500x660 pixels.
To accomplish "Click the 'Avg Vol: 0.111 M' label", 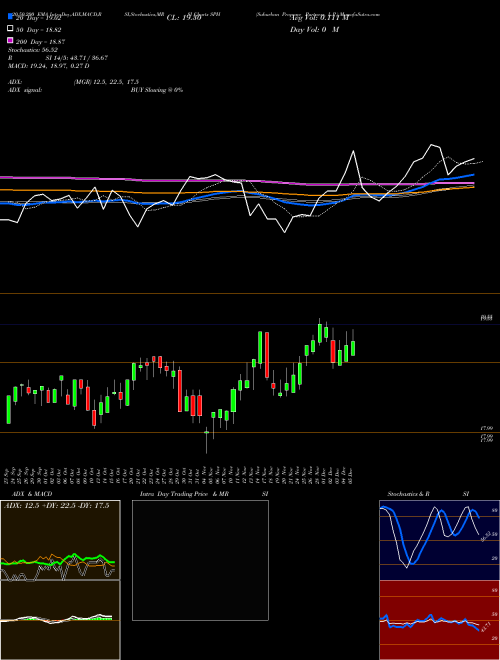I will (x=319, y=18).
